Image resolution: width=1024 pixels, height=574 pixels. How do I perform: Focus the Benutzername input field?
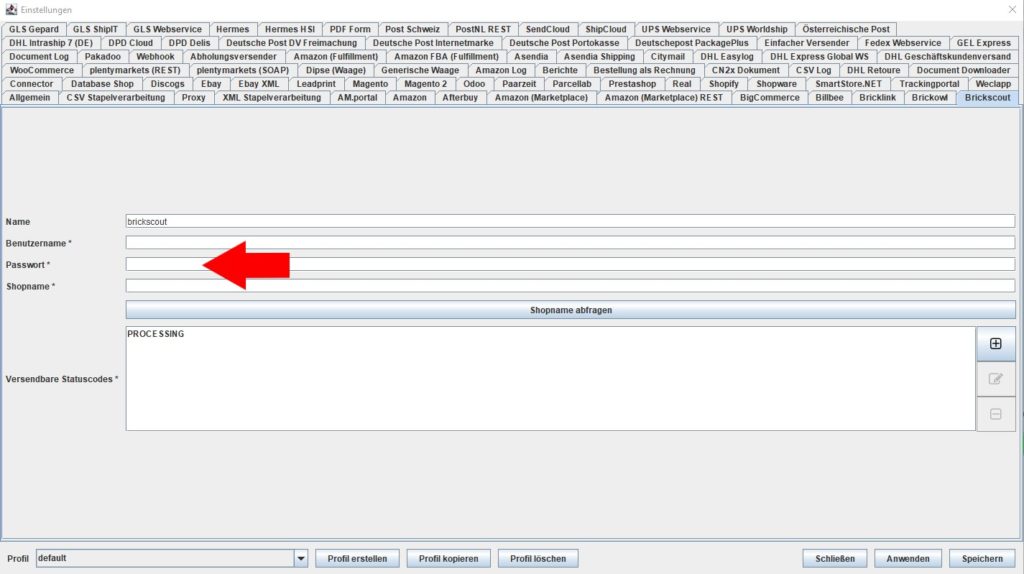[570, 243]
